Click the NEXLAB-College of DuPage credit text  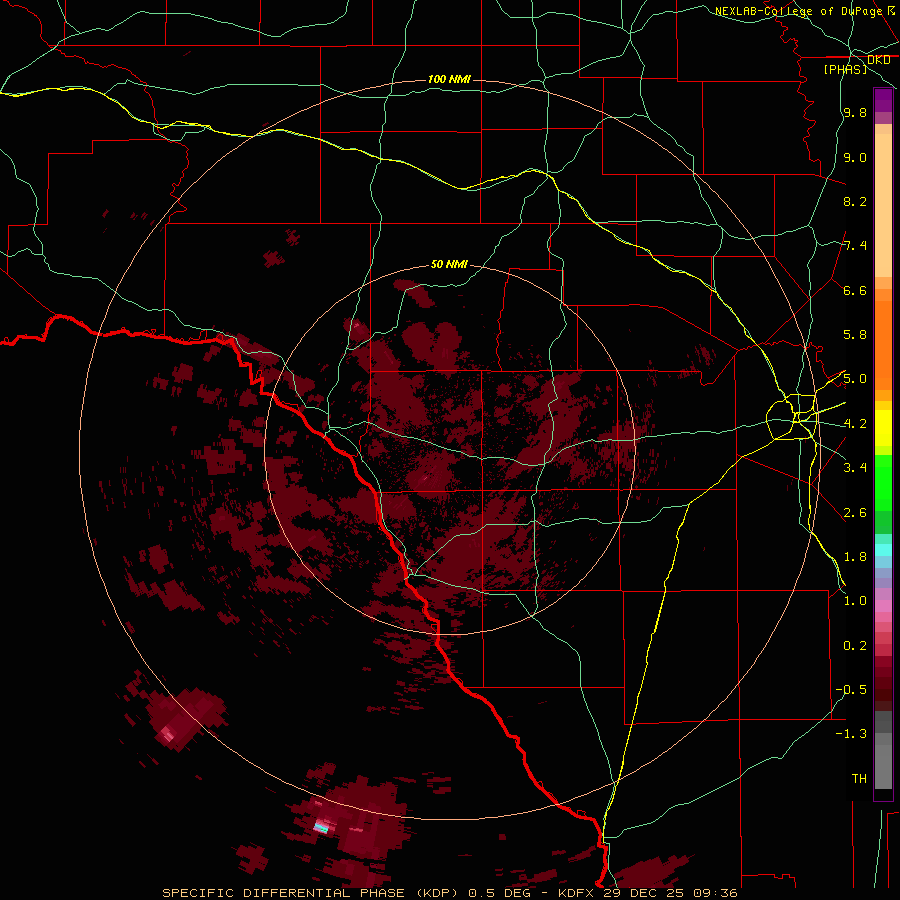point(798,11)
